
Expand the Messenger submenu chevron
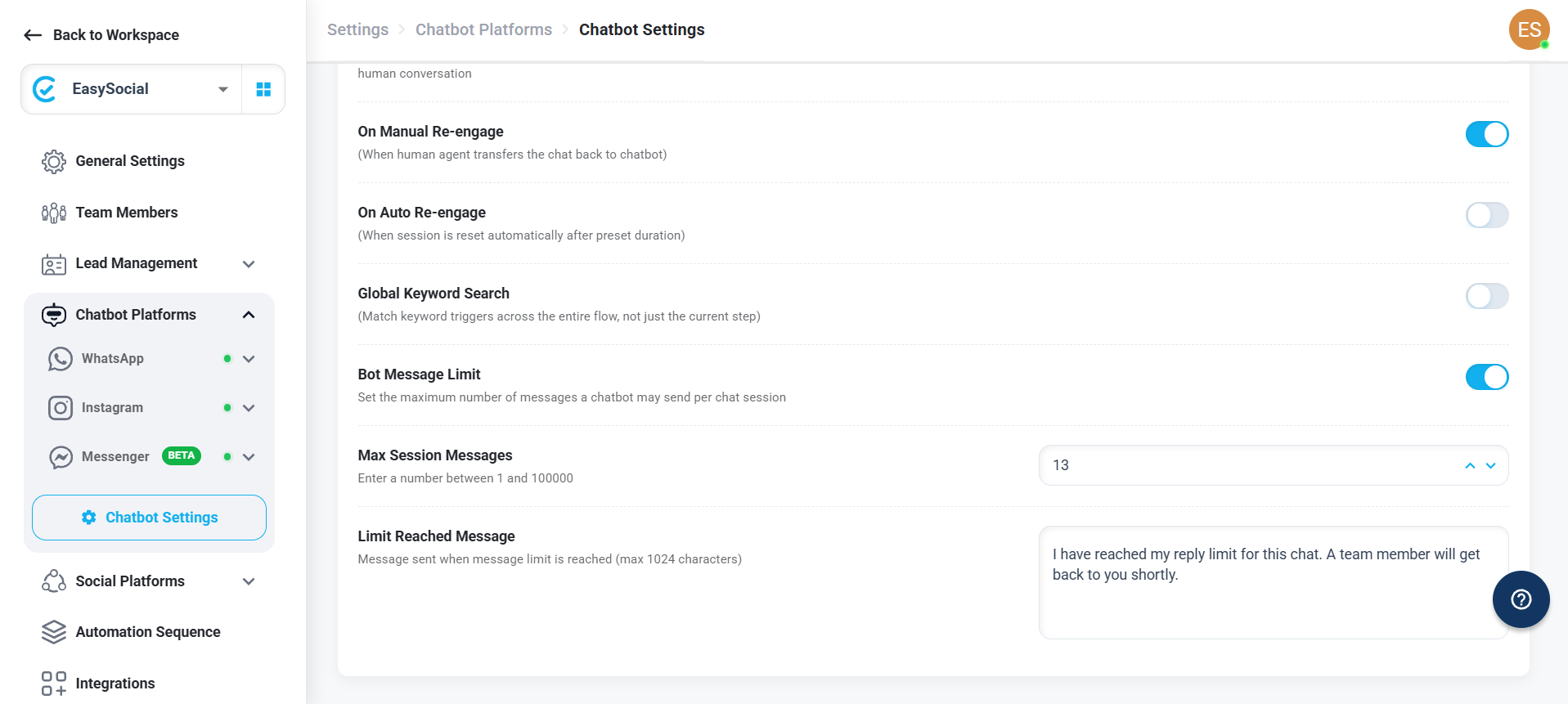(x=249, y=457)
